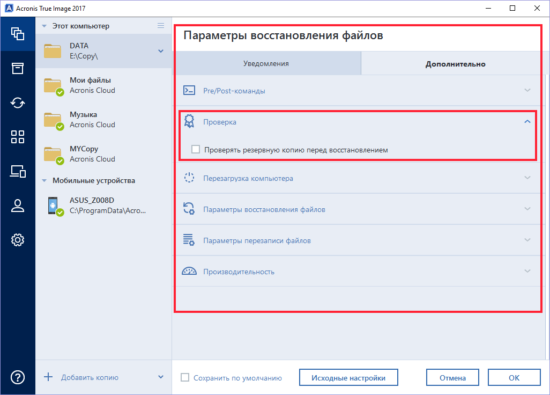
Task: Open the Settings gear sidebar icon
Action: 18,240
